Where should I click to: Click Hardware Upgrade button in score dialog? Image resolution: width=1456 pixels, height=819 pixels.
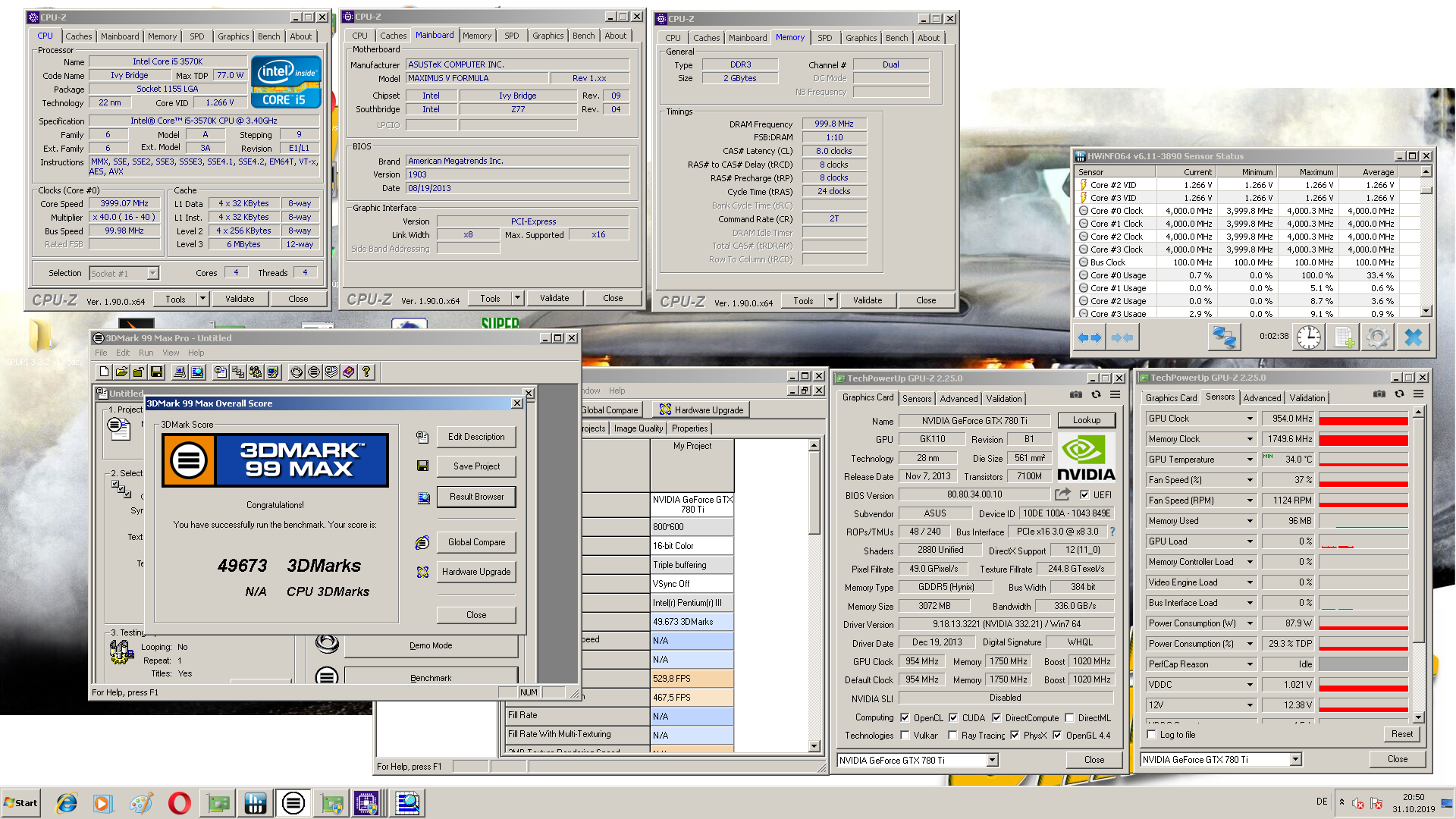pyautogui.click(x=476, y=572)
